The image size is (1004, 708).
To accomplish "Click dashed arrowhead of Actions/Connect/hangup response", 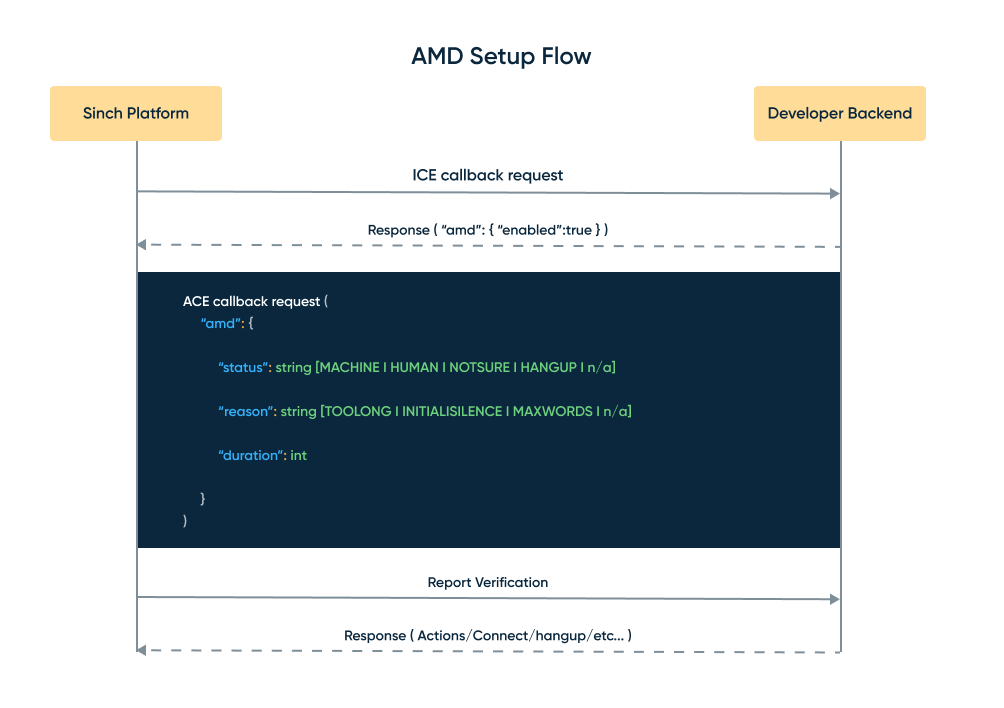I will pyautogui.click(x=143, y=650).
